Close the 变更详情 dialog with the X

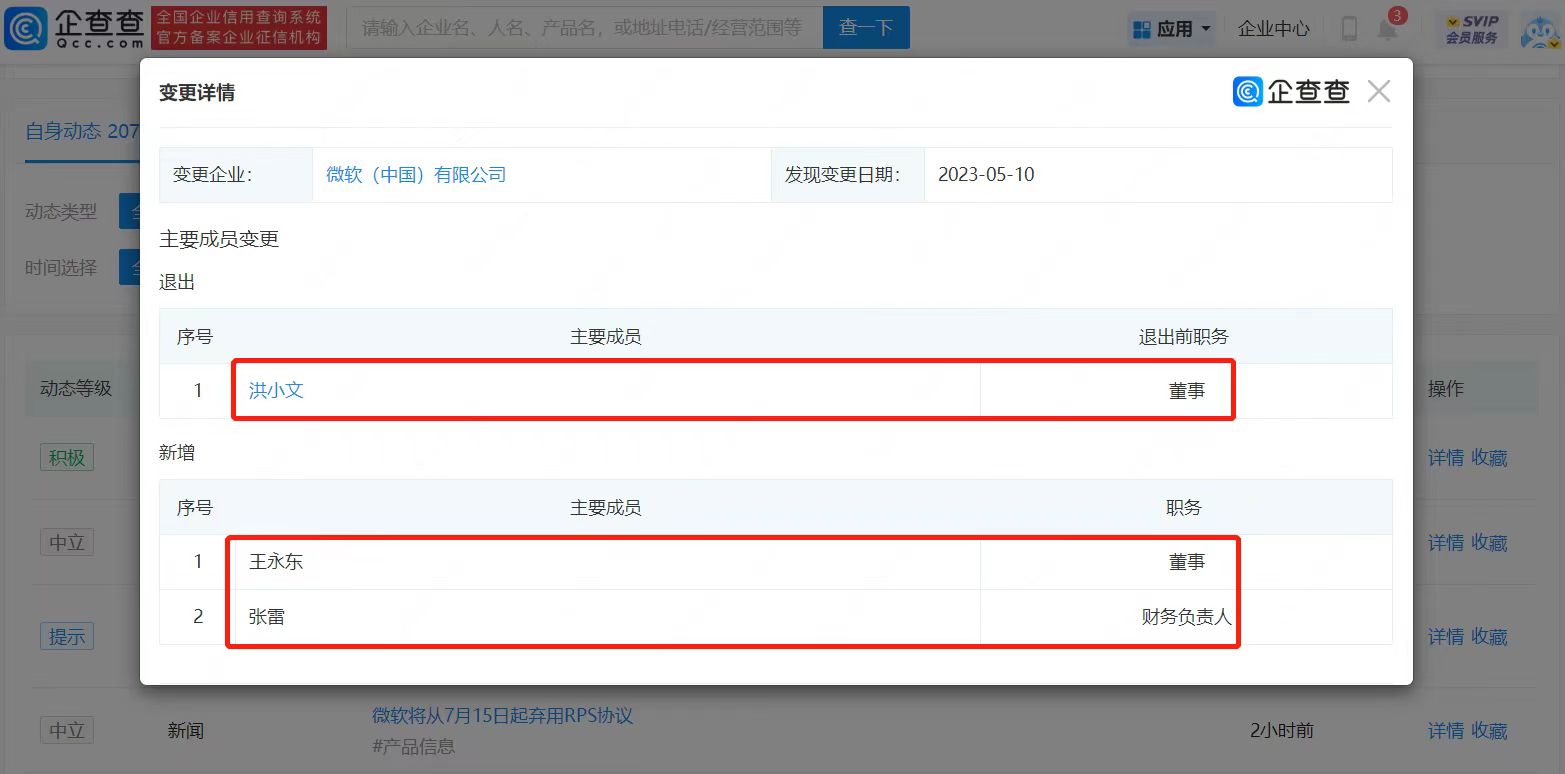(x=1379, y=92)
